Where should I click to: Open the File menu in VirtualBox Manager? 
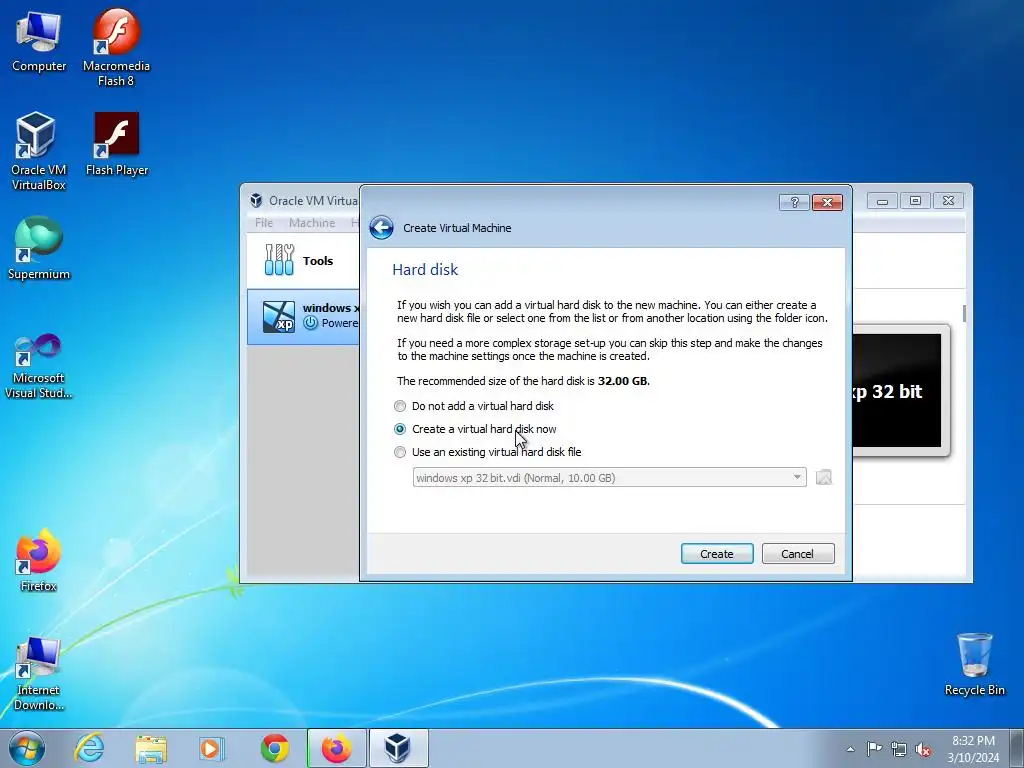pos(264,223)
